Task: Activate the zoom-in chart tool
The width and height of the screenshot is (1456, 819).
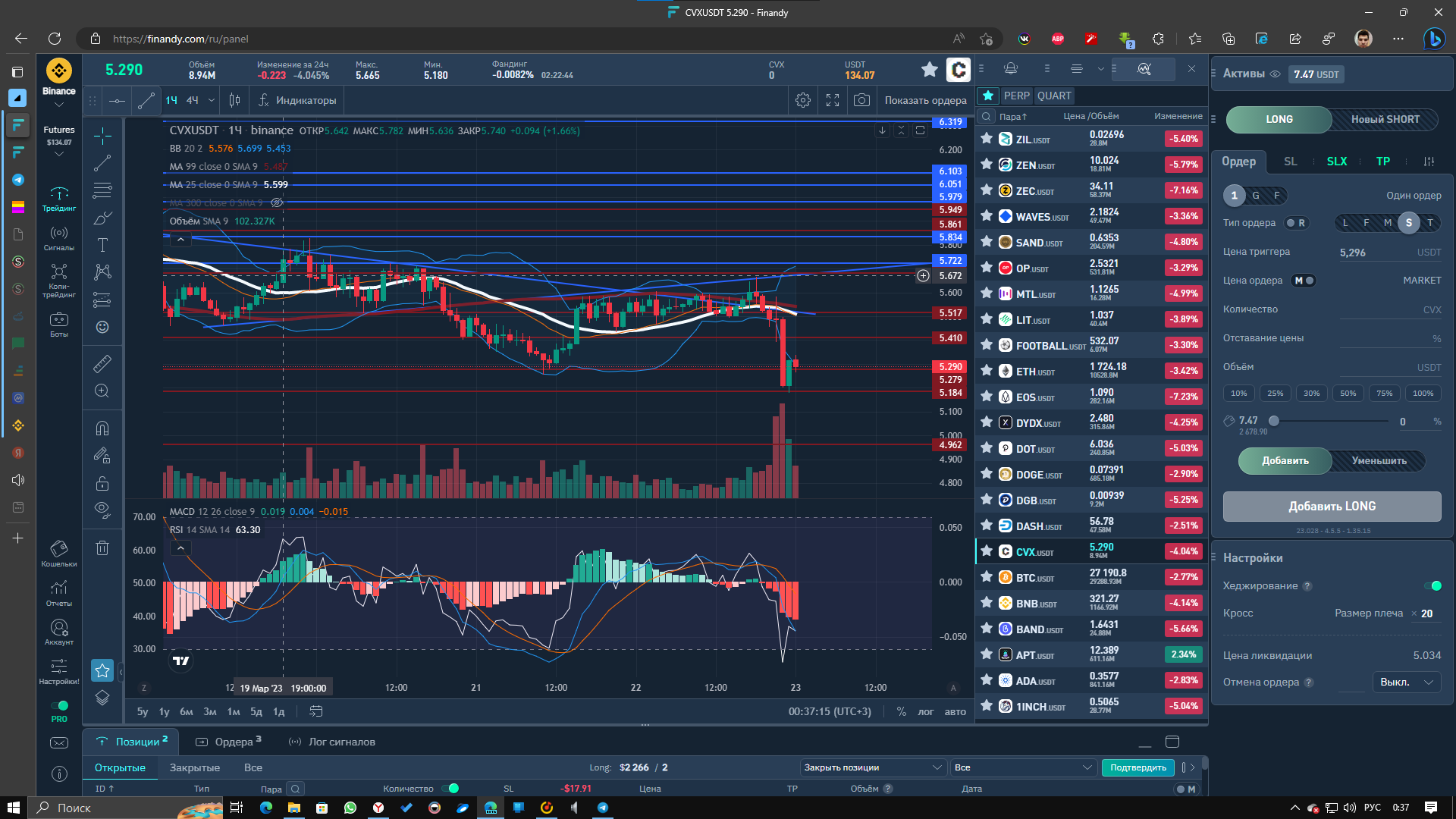Action: point(102,391)
